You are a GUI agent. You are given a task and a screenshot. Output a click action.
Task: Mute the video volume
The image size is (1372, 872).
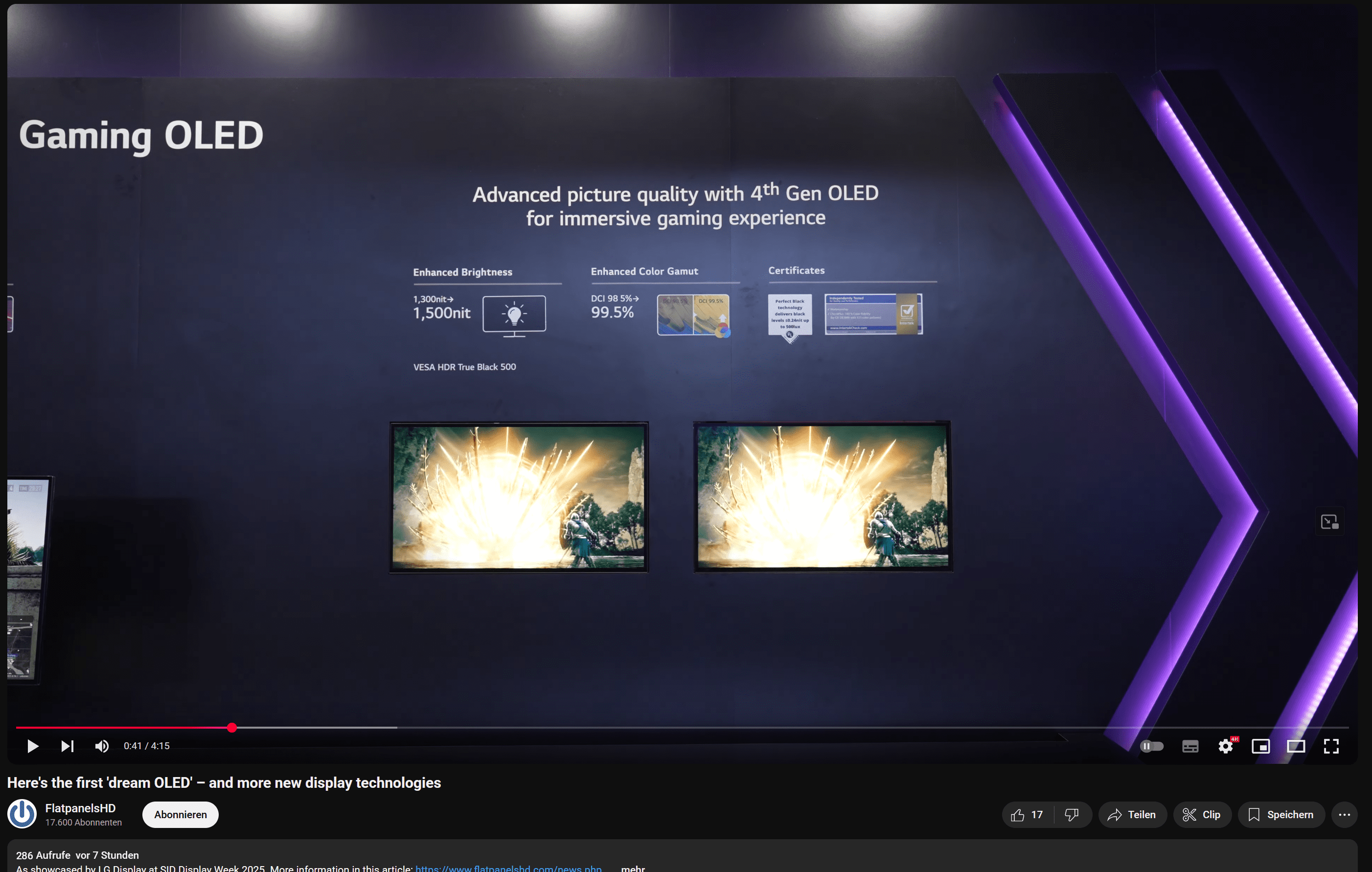click(x=102, y=746)
